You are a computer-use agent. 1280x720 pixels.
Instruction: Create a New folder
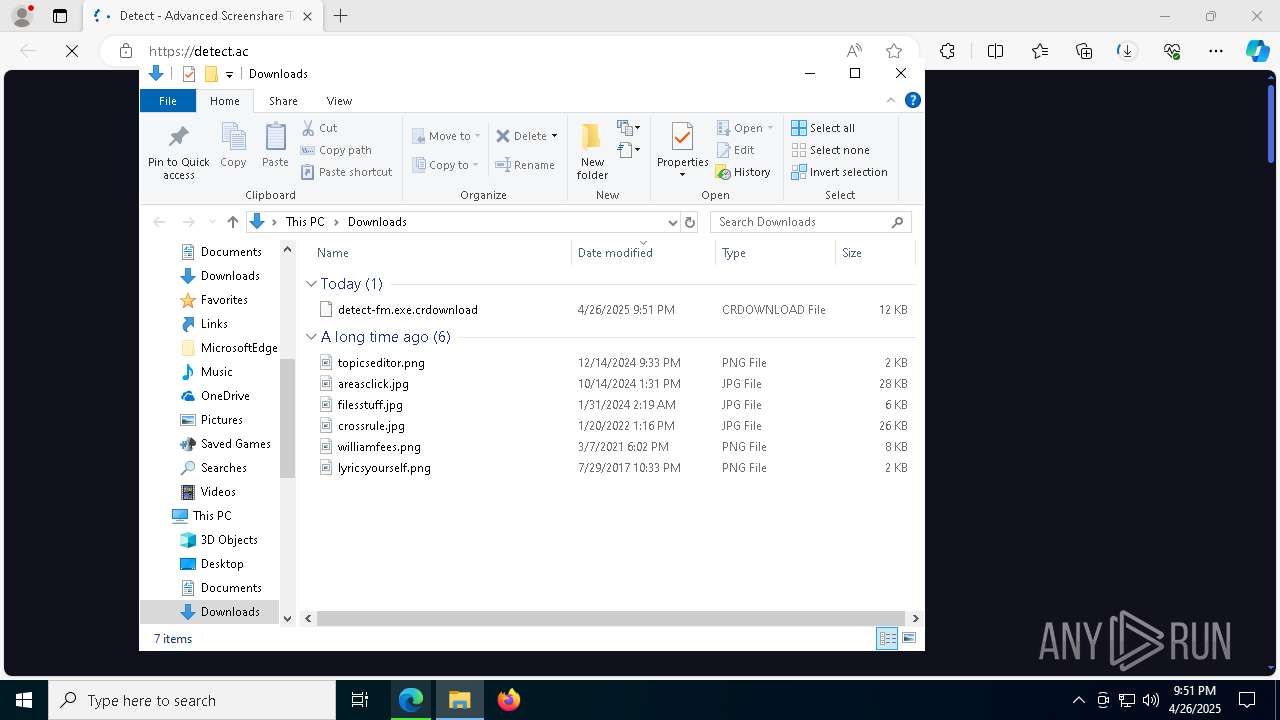click(x=592, y=152)
